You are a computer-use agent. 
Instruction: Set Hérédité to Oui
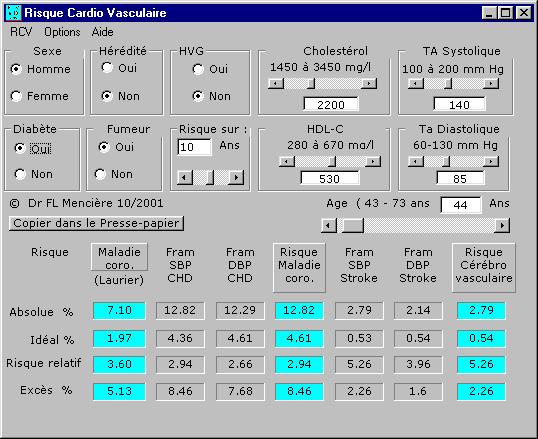[x=107, y=68]
